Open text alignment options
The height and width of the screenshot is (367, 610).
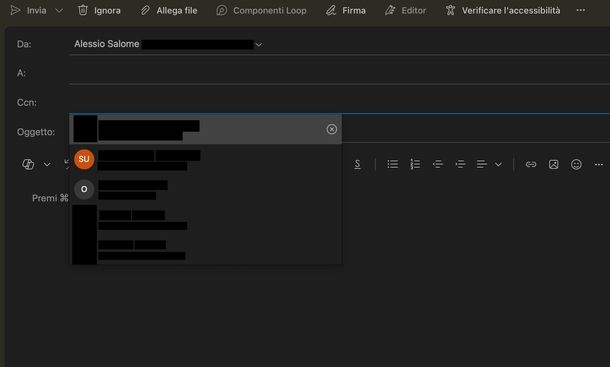tap(482, 164)
